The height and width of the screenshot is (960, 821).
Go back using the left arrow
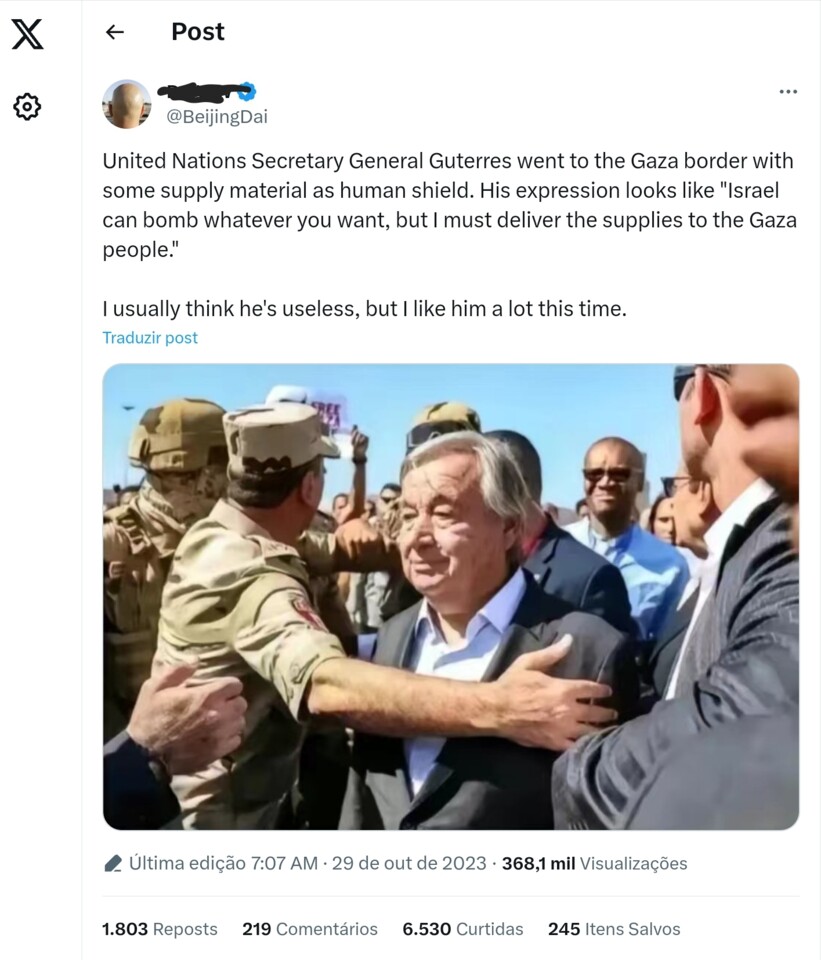[x=114, y=32]
